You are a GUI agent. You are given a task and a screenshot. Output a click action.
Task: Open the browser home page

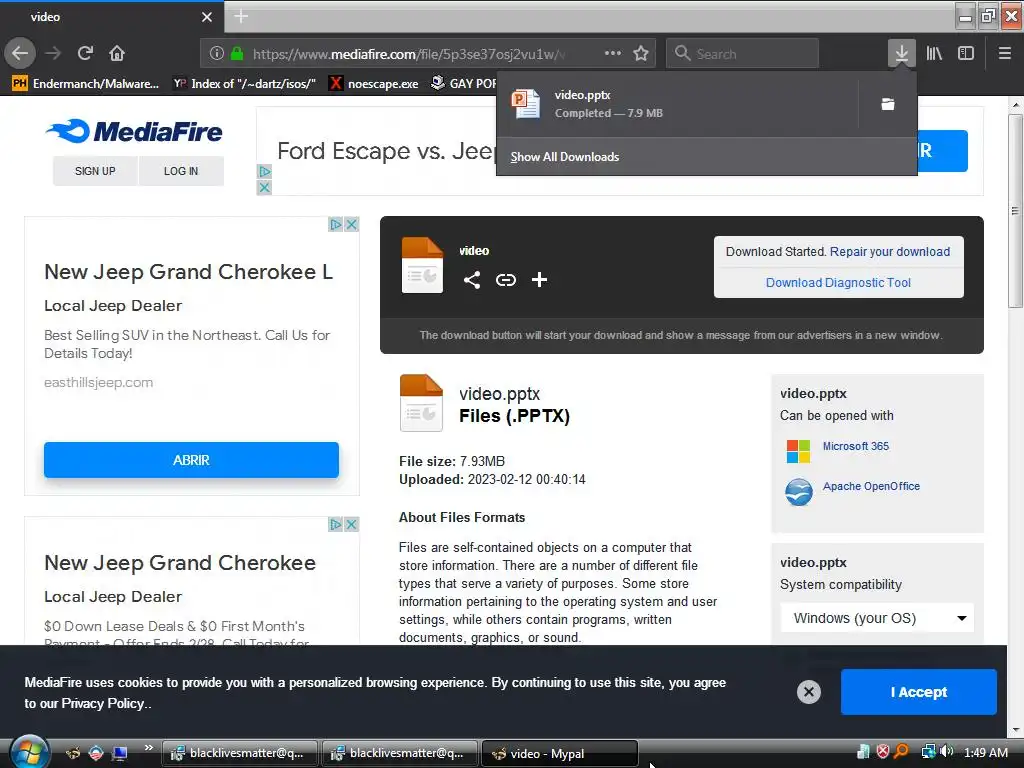point(117,53)
